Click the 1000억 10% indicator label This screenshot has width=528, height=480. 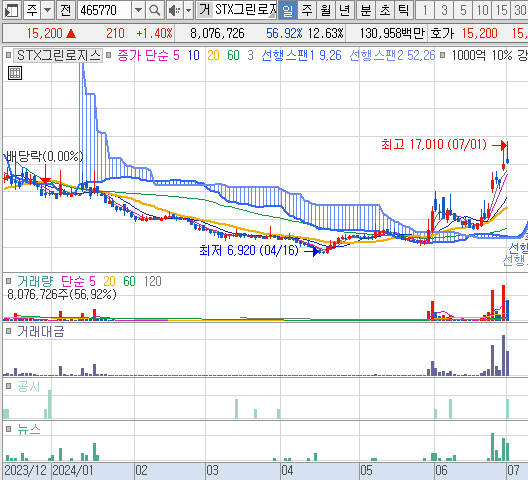click(x=482, y=55)
